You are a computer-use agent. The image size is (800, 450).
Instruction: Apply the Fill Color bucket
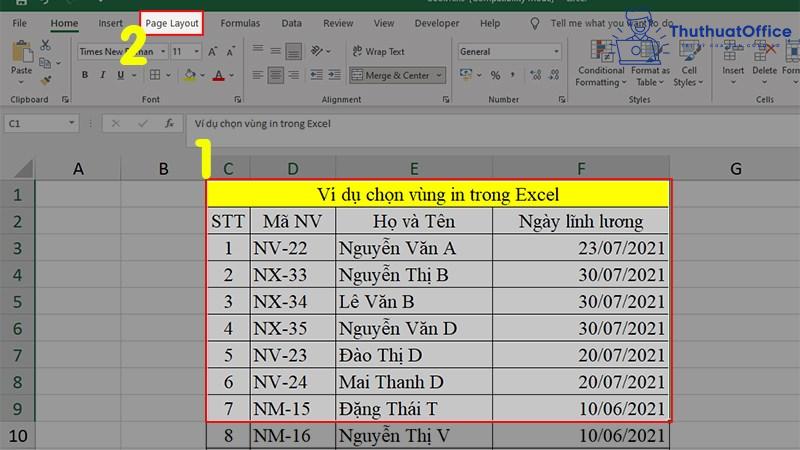(190, 75)
